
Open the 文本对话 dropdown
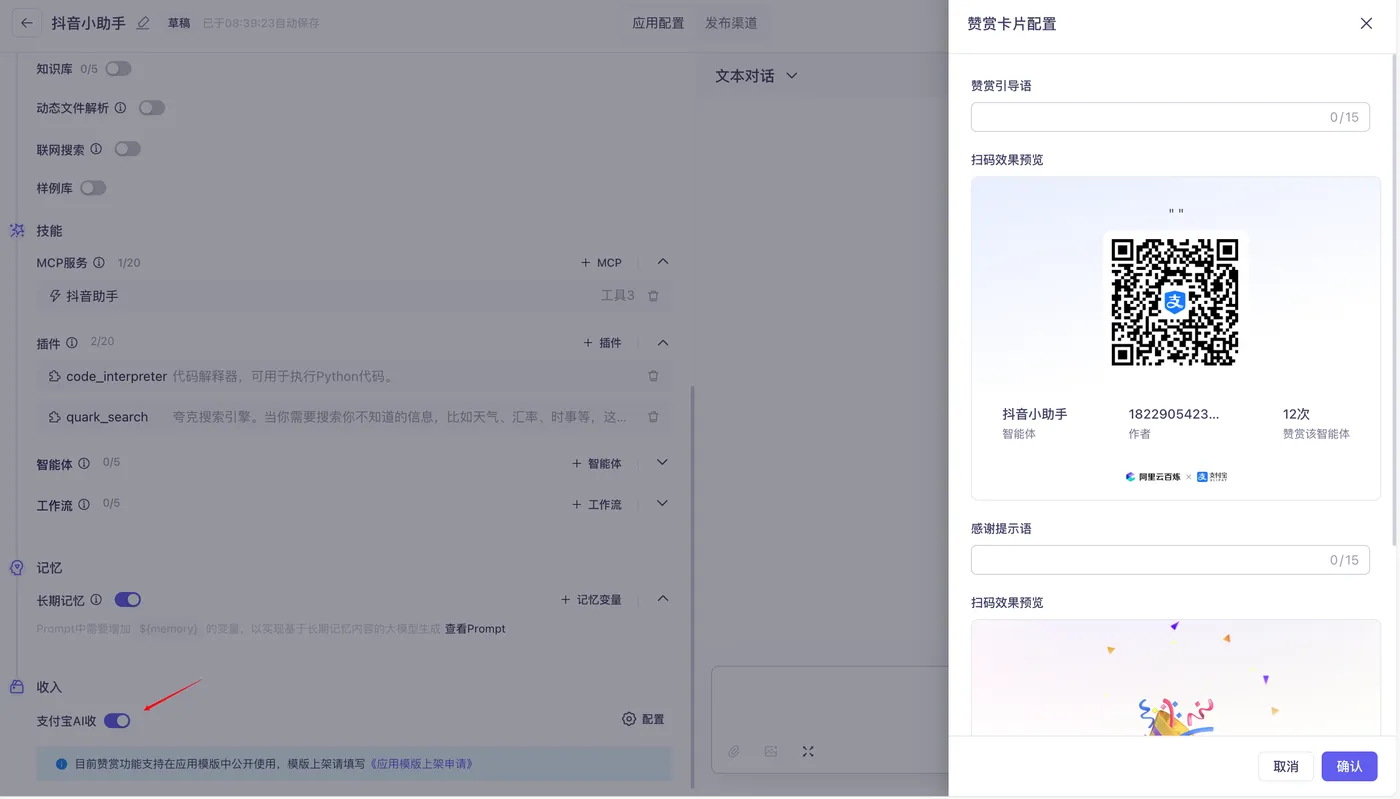click(756, 76)
